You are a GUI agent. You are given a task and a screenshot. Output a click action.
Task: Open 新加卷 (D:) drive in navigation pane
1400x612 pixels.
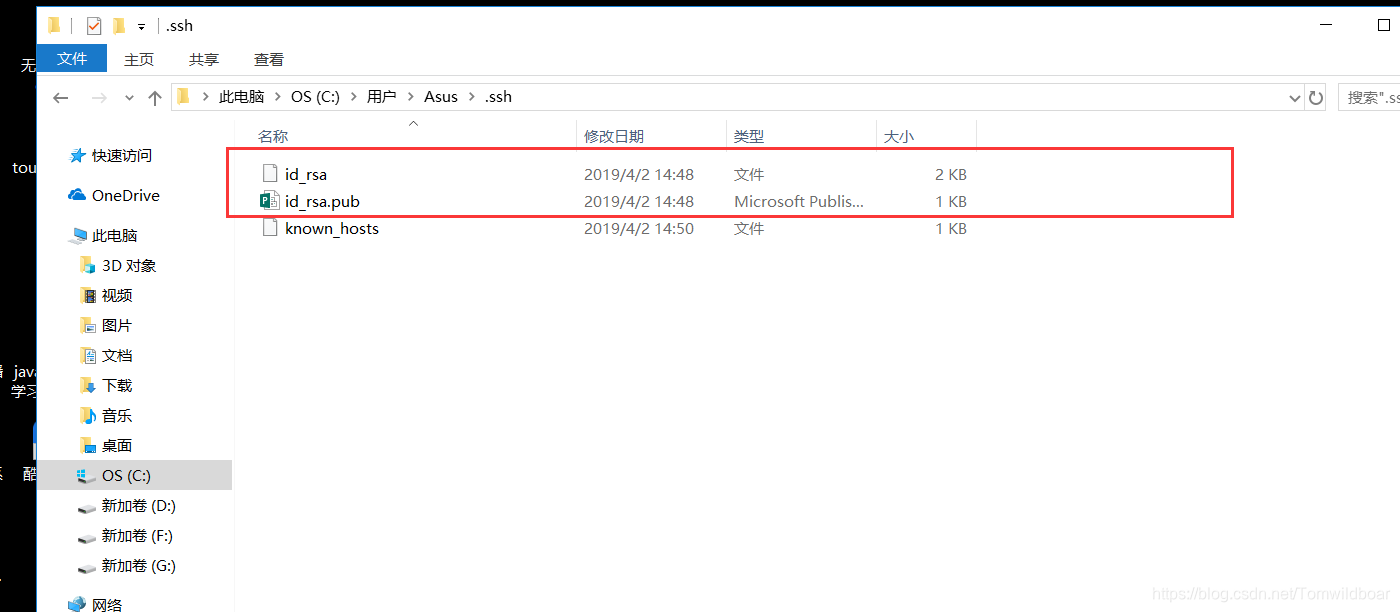point(139,505)
